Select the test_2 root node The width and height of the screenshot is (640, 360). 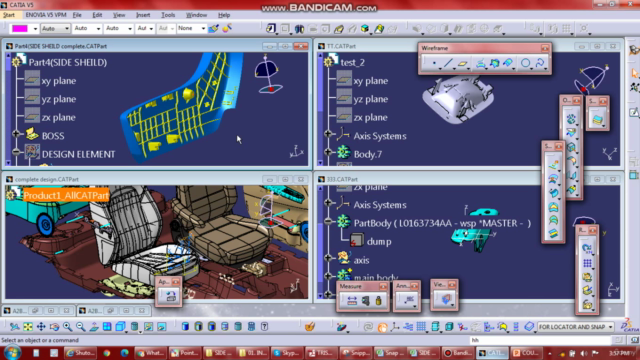353,62
